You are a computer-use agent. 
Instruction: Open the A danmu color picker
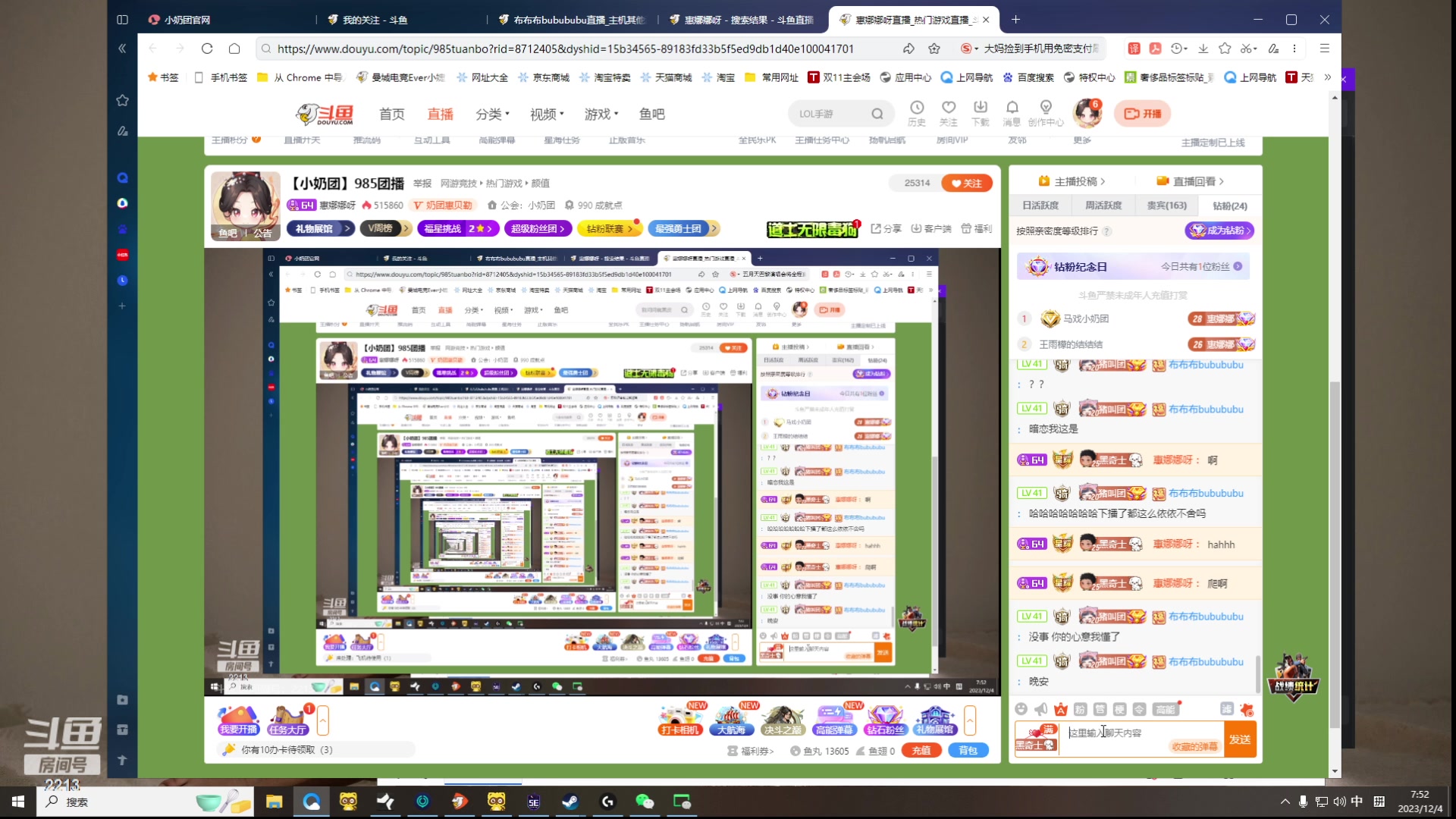pyautogui.click(x=1060, y=709)
